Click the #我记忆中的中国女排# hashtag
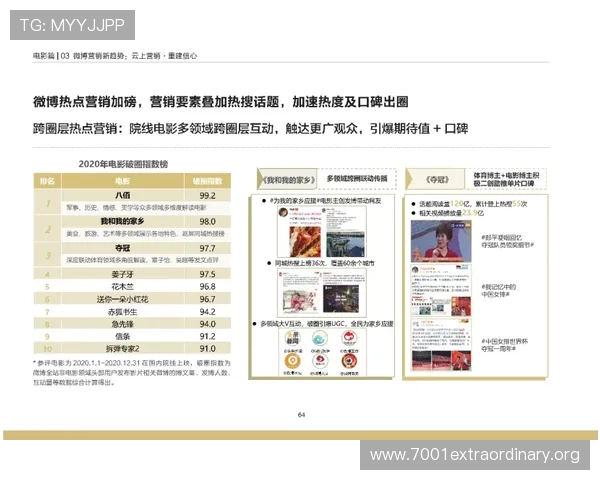The image size is (600, 480). point(499,291)
